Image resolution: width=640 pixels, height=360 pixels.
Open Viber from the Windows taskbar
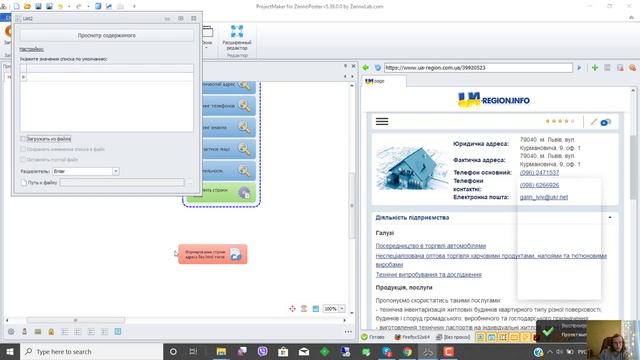coord(262,351)
